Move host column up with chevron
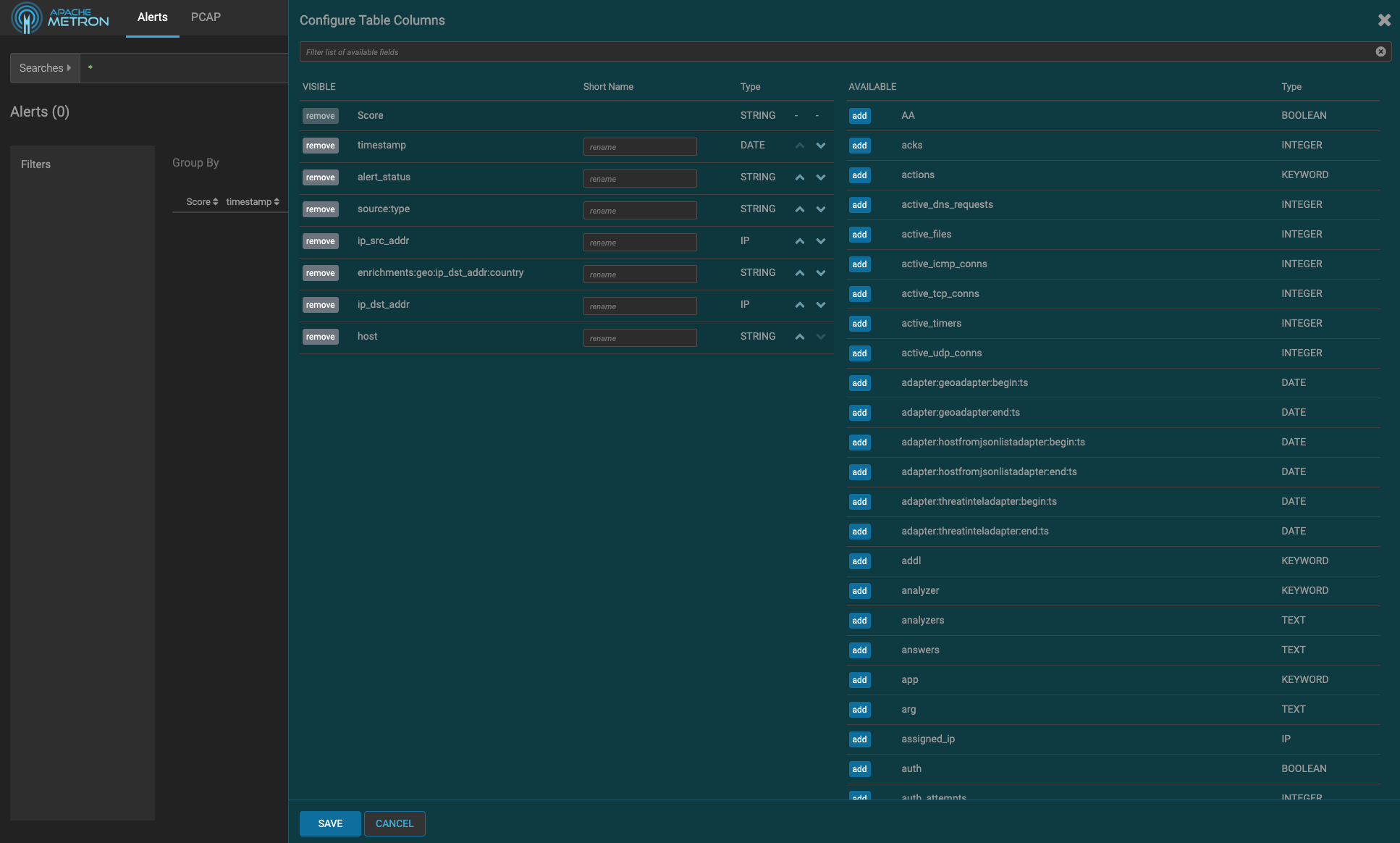This screenshot has width=1400, height=843. [799, 337]
